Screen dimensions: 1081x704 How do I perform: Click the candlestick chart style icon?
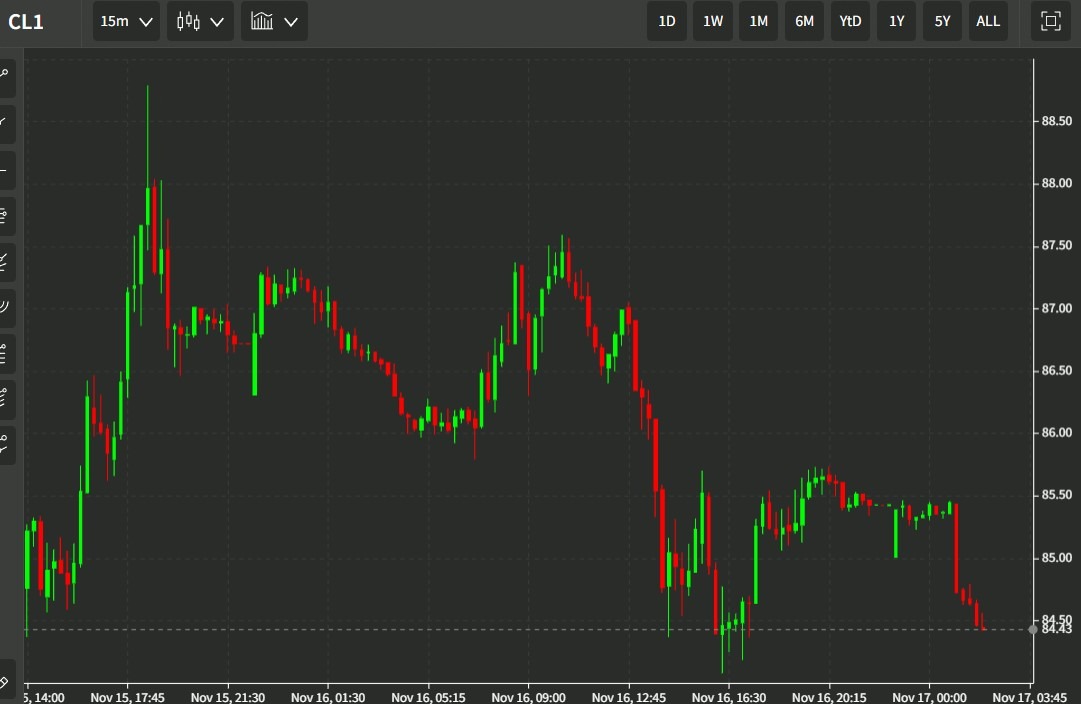pyautogui.click(x=191, y=21)
